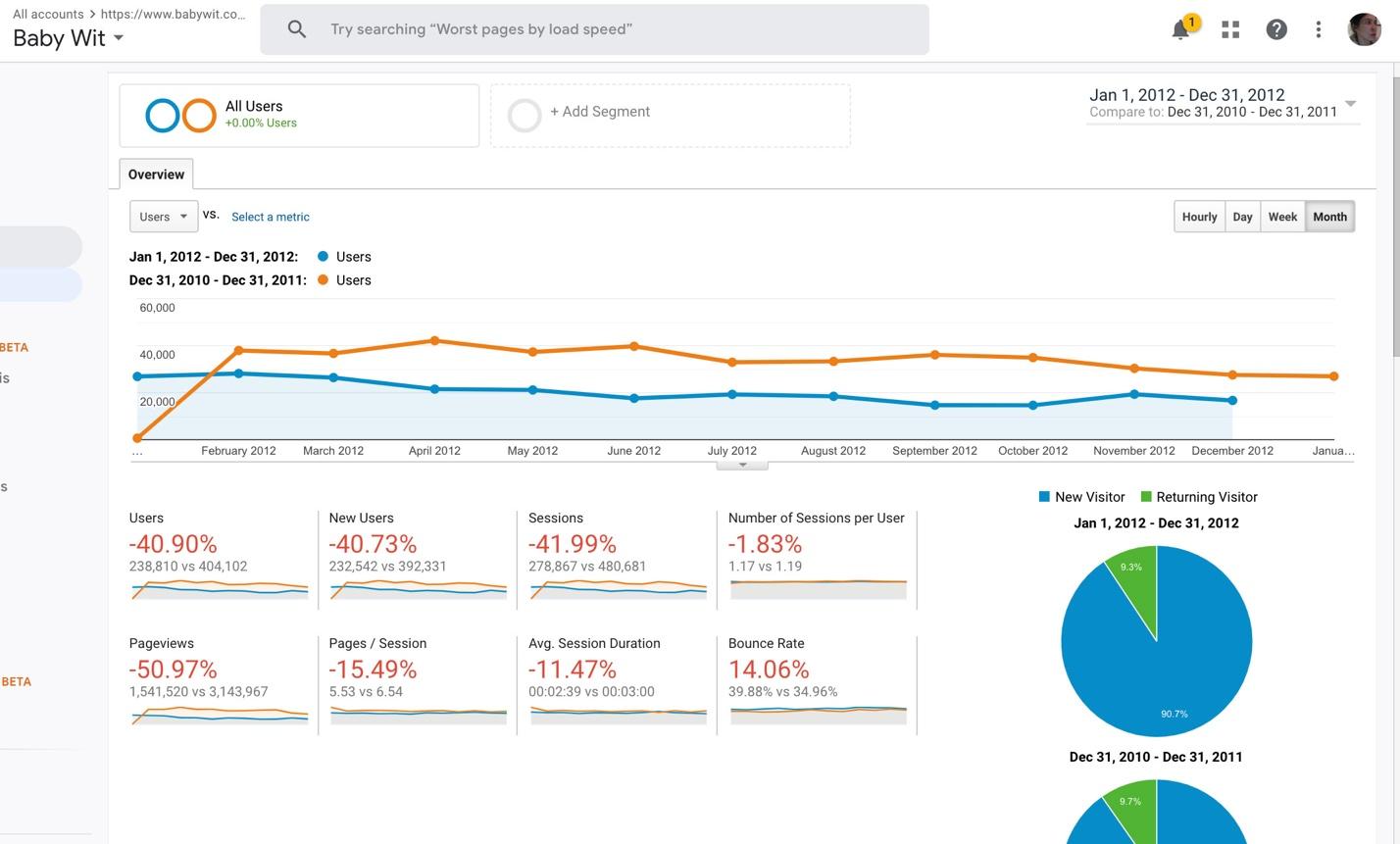Click the green Returning Visitor legend swatch
This screenshot has width=1400, height=844.
point(1146,497)
